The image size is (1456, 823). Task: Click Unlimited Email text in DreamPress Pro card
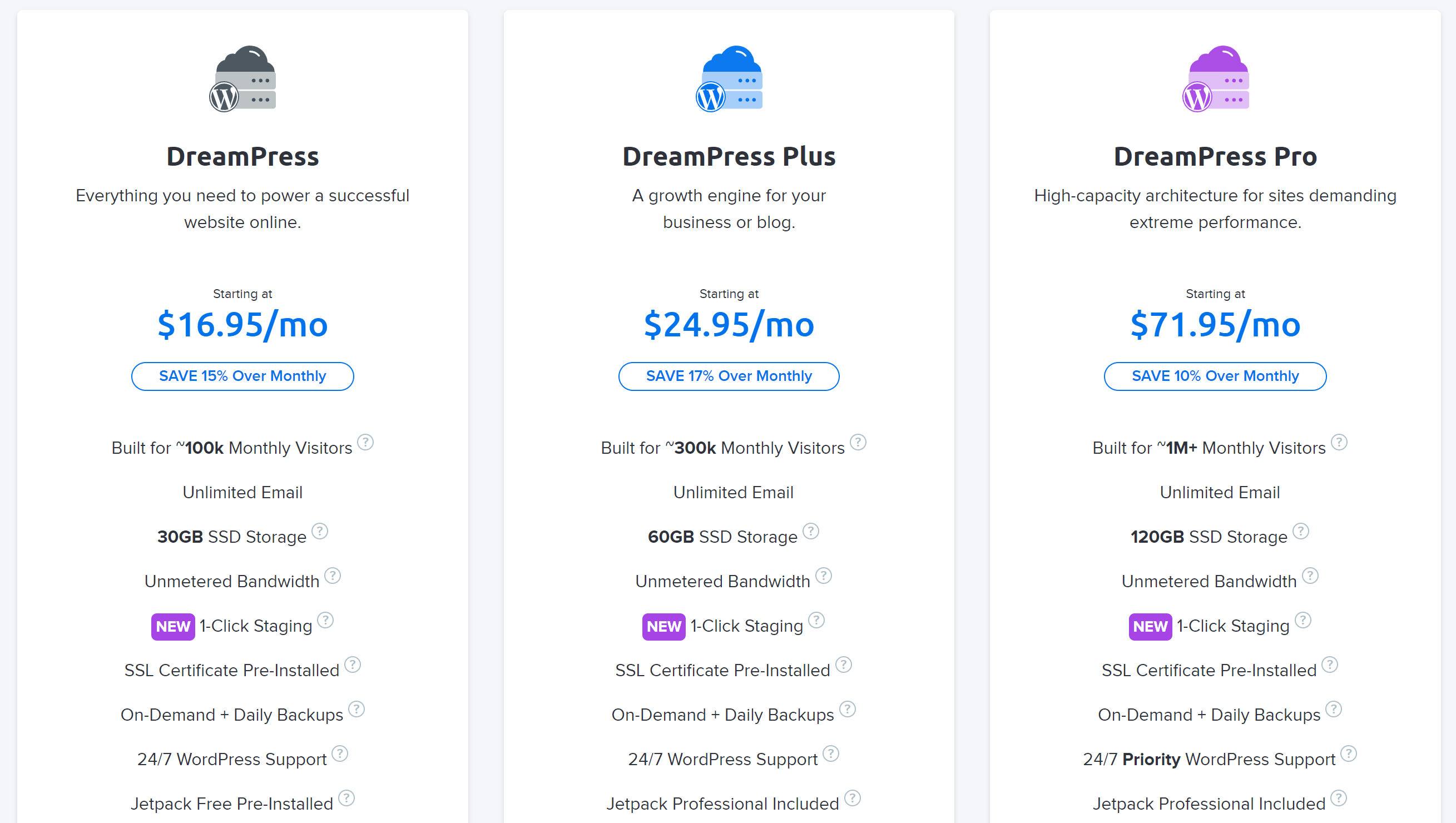coord(1220,493)
